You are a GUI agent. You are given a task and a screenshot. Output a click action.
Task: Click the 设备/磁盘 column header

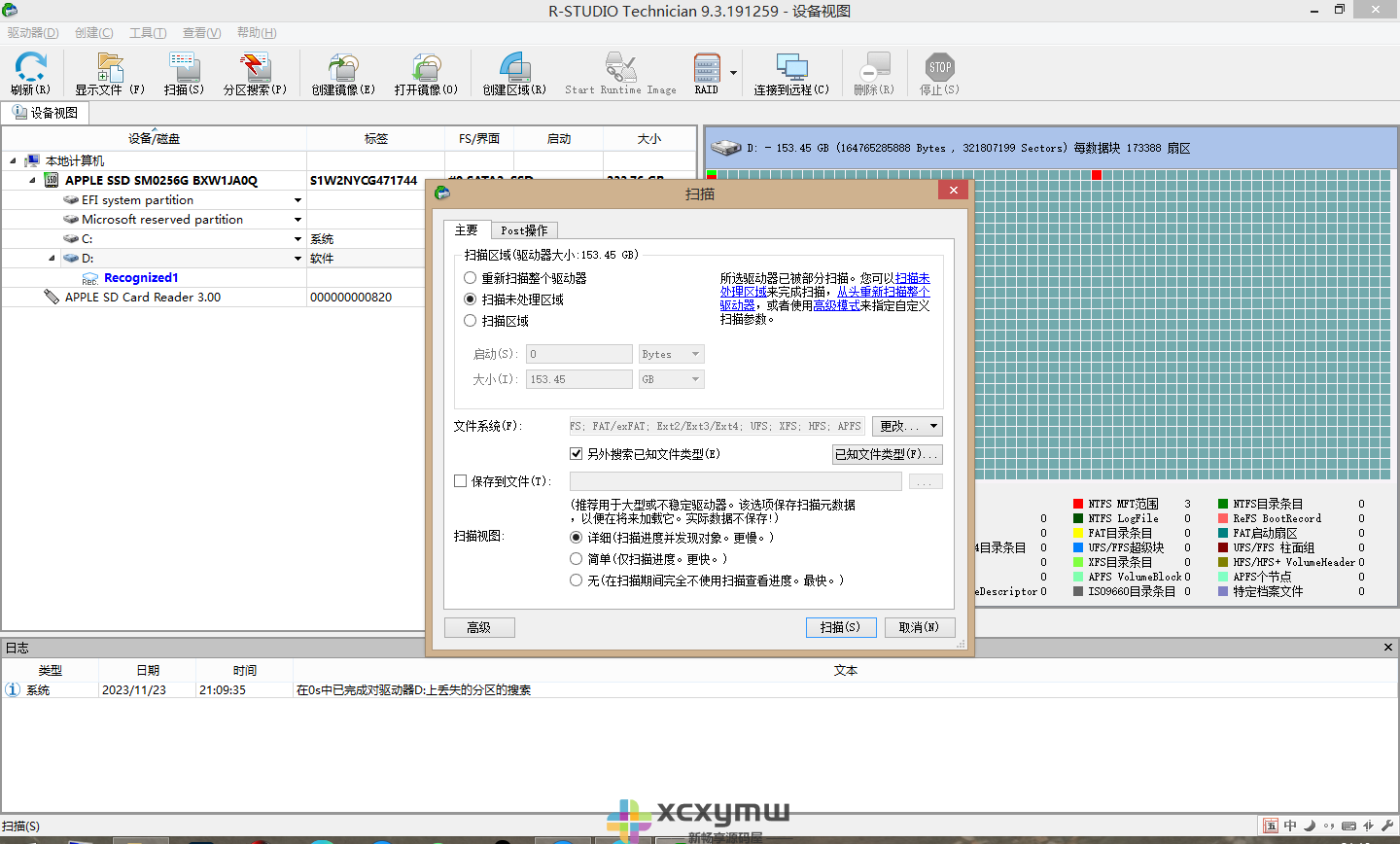click(155, 138)
